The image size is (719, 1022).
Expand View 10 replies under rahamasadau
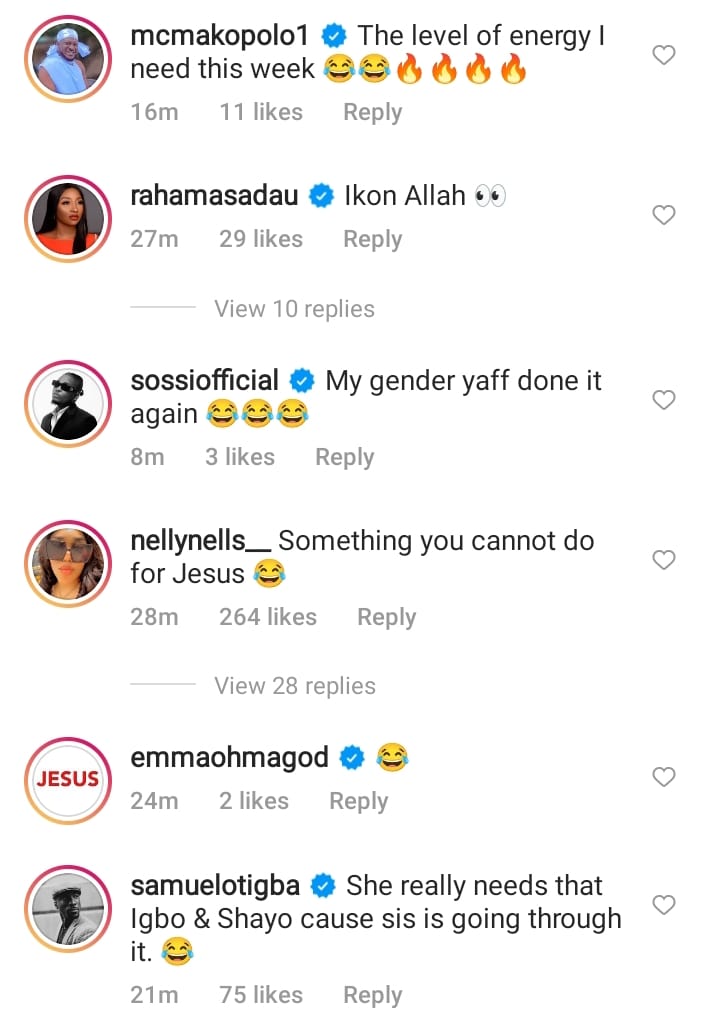[294, 309]
